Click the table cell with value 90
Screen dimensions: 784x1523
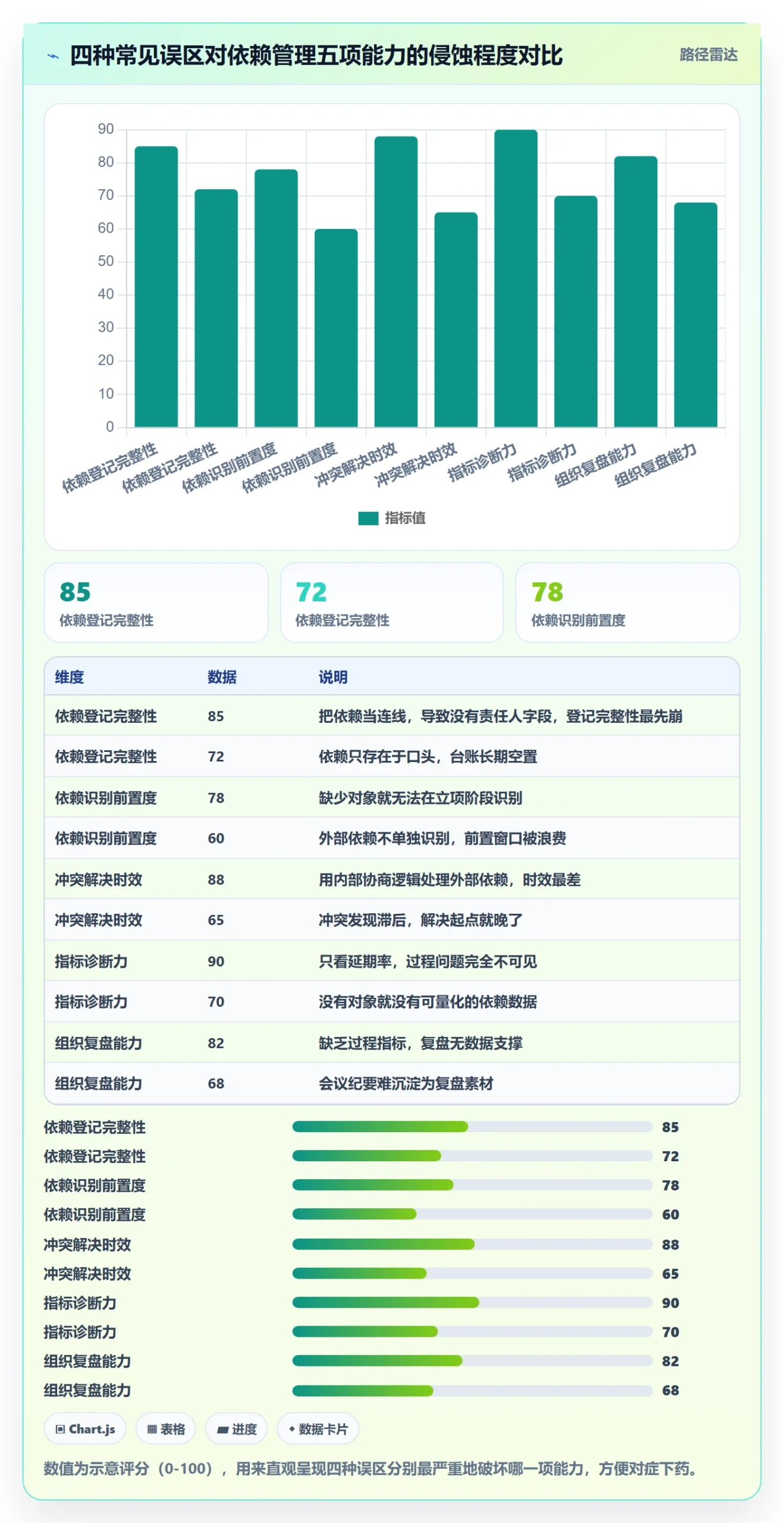tap(216, 961)
